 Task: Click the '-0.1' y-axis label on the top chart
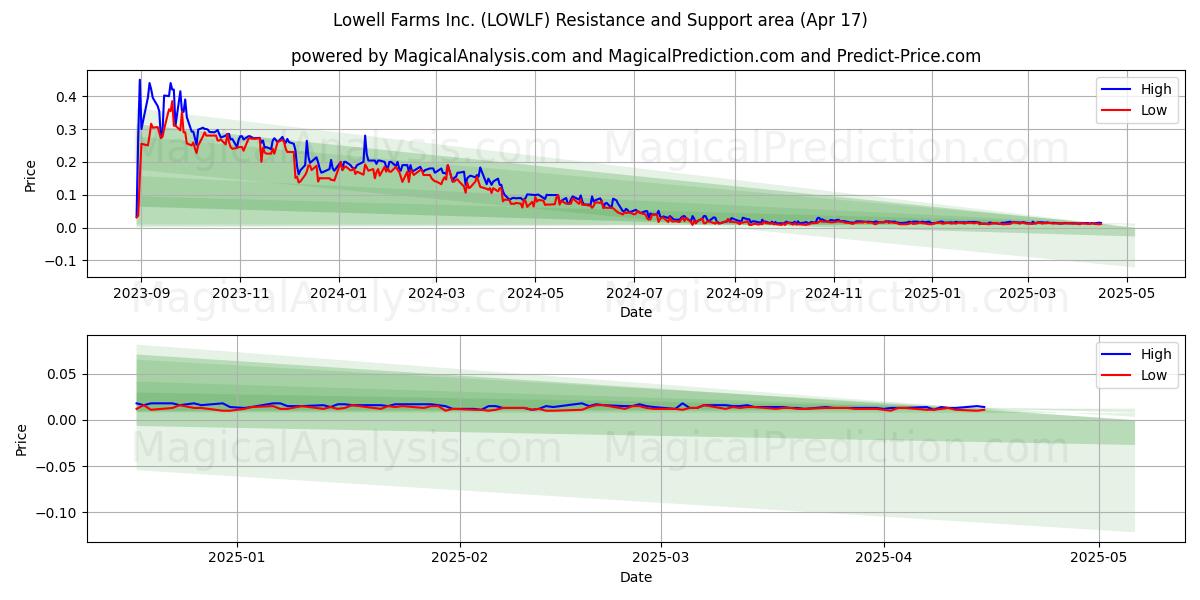click(62, 261)
